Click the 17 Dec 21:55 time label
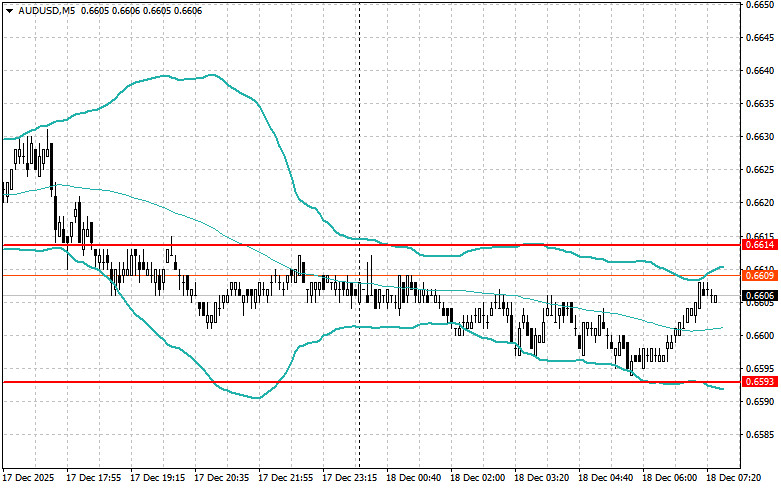 (x=285, y=478)
